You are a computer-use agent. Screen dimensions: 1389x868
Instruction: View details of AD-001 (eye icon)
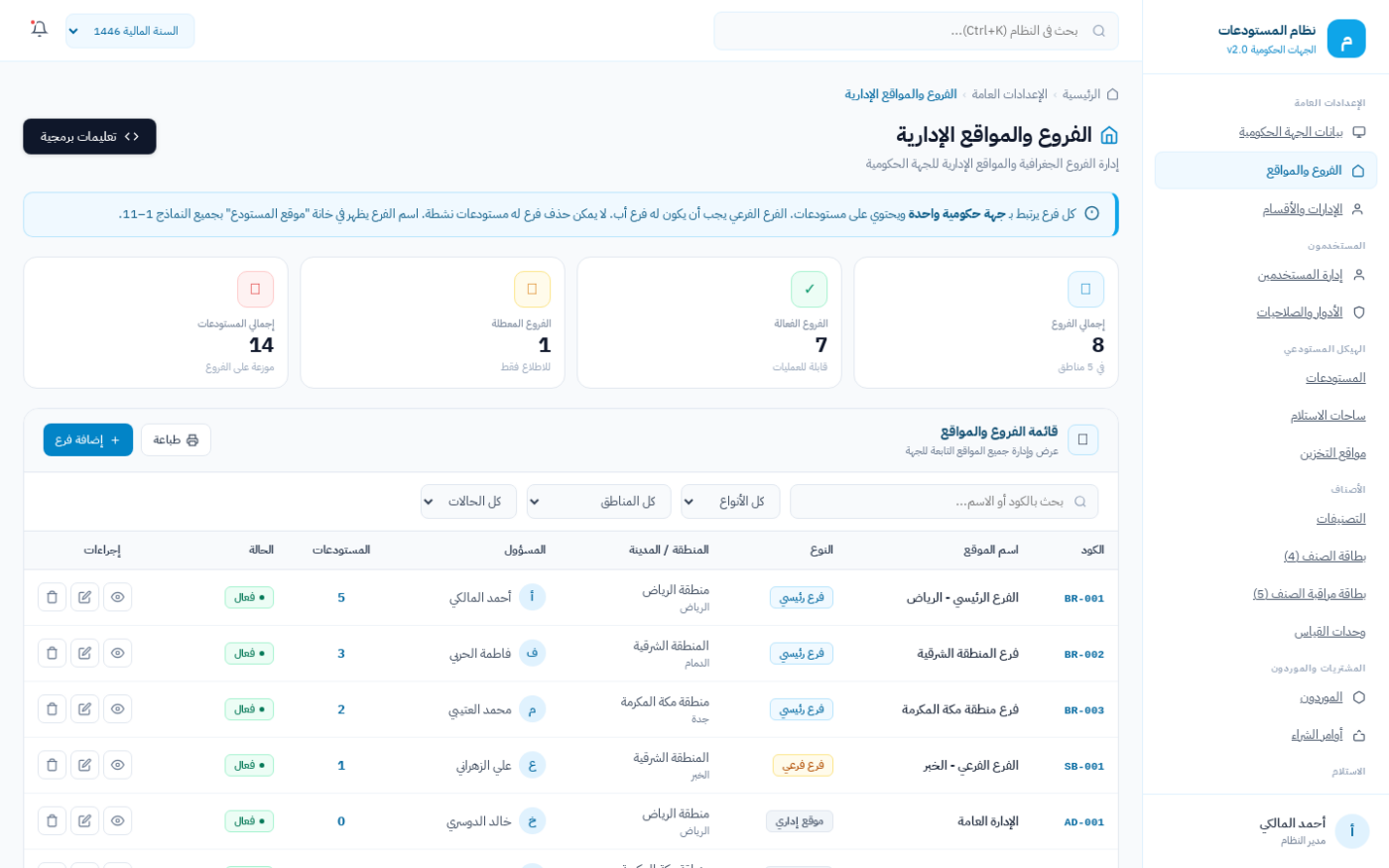pyautogui.click(x=118, y=821)
